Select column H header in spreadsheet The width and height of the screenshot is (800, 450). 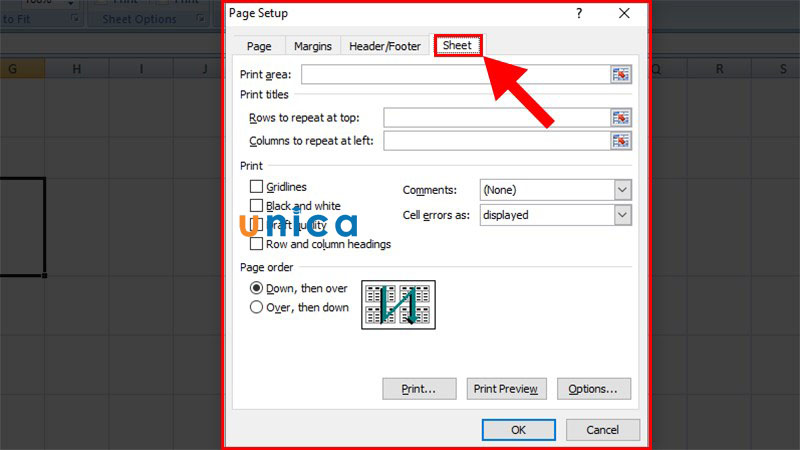point(77,68)
